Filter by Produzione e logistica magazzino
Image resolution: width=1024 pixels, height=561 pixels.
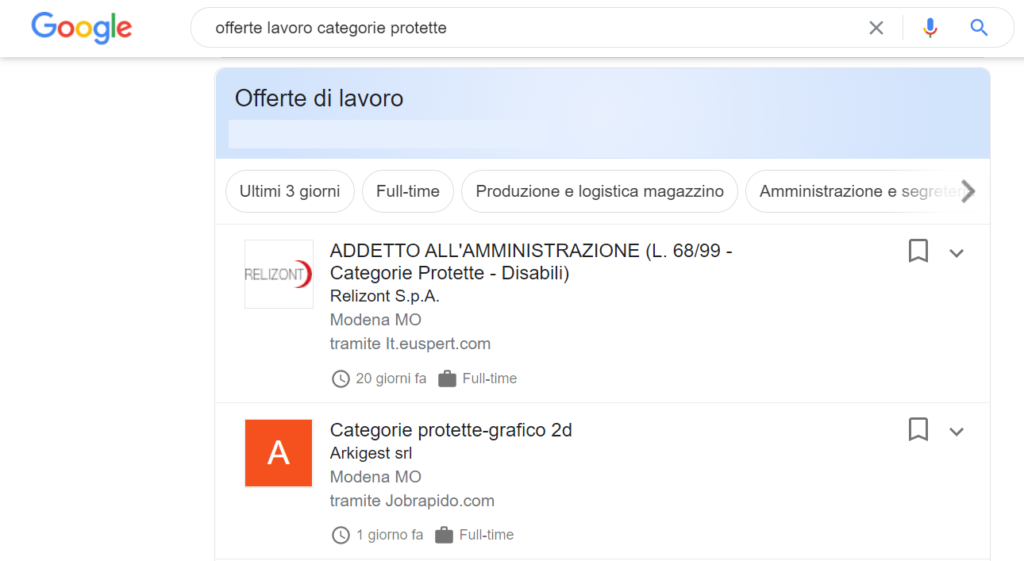tap(600, 191)
